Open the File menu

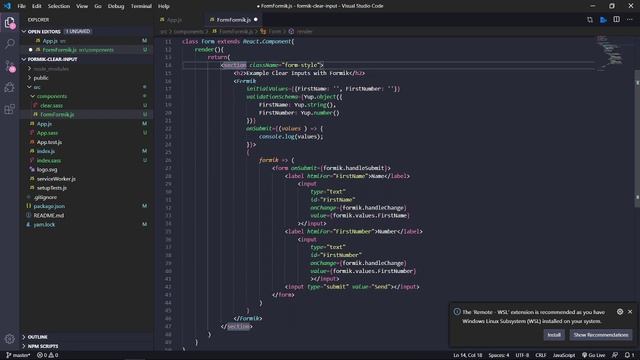point(22,6)
